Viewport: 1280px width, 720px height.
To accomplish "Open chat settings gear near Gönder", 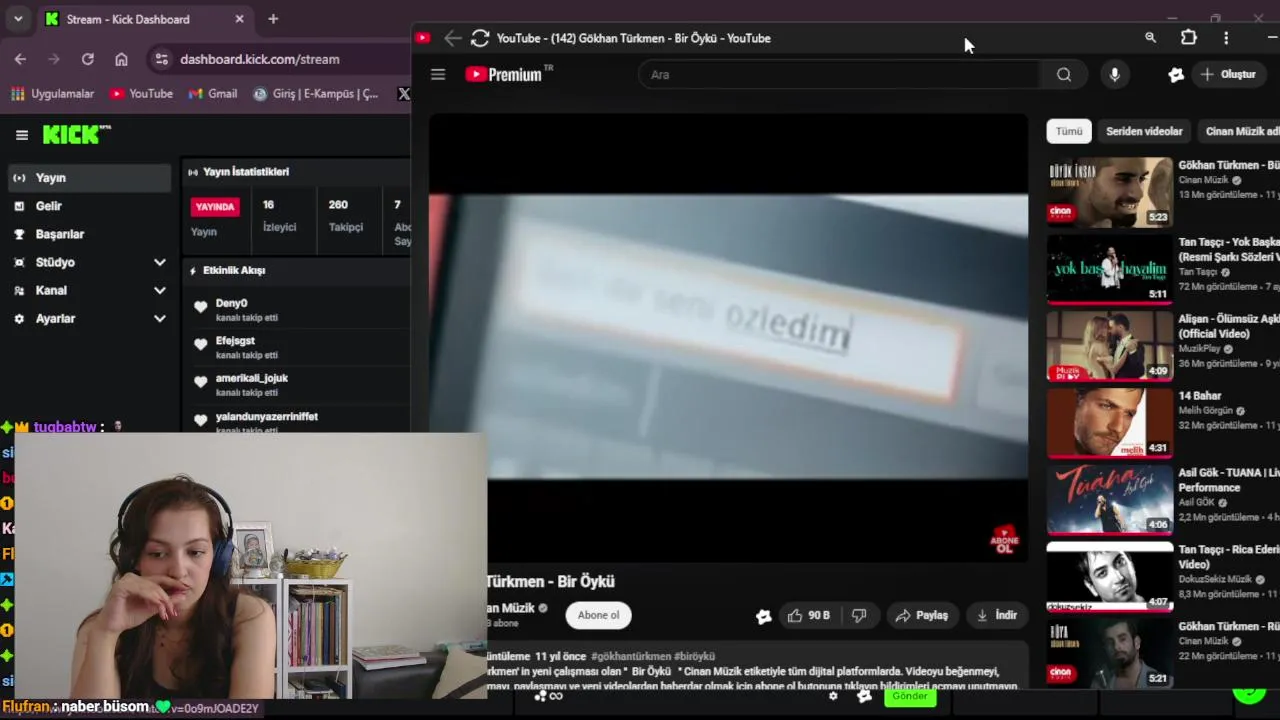I will tap(833, 696).
